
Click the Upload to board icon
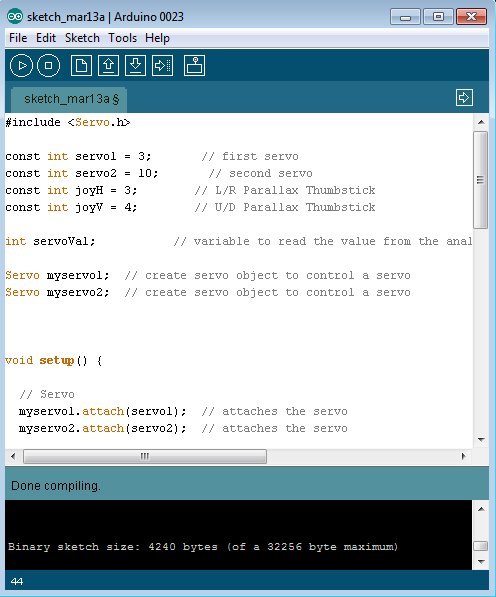coord(163,65)
